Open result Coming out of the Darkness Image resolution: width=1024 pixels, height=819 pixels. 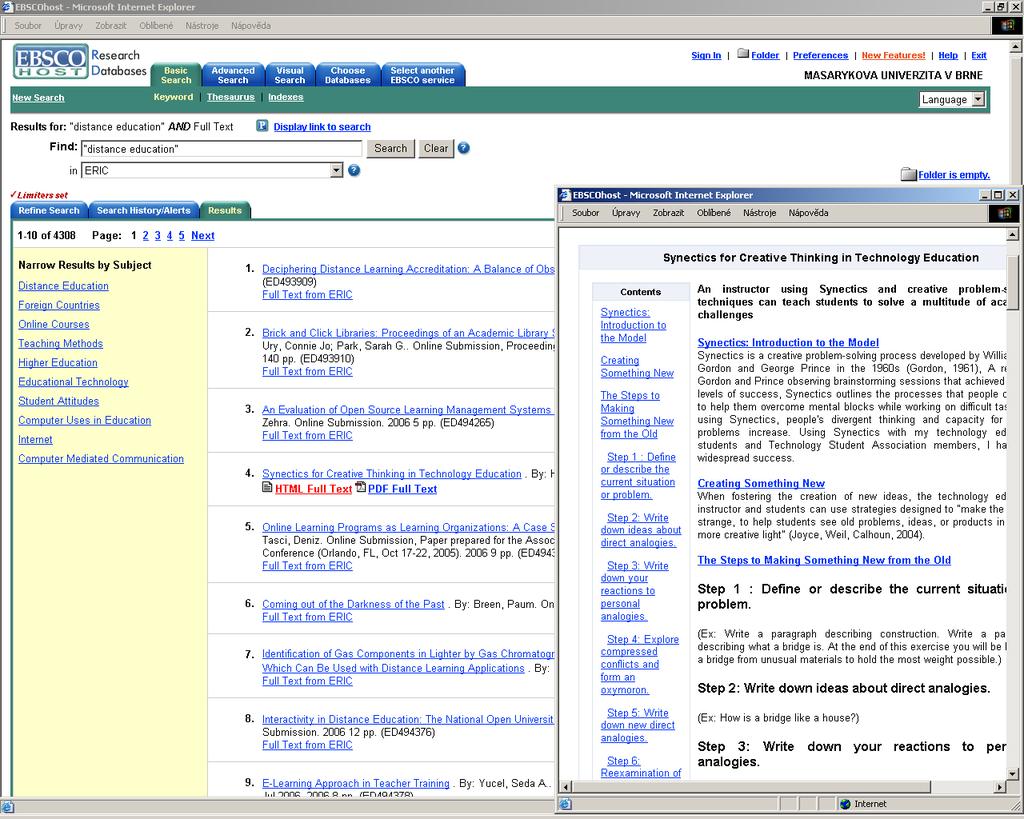click(353, 604)
